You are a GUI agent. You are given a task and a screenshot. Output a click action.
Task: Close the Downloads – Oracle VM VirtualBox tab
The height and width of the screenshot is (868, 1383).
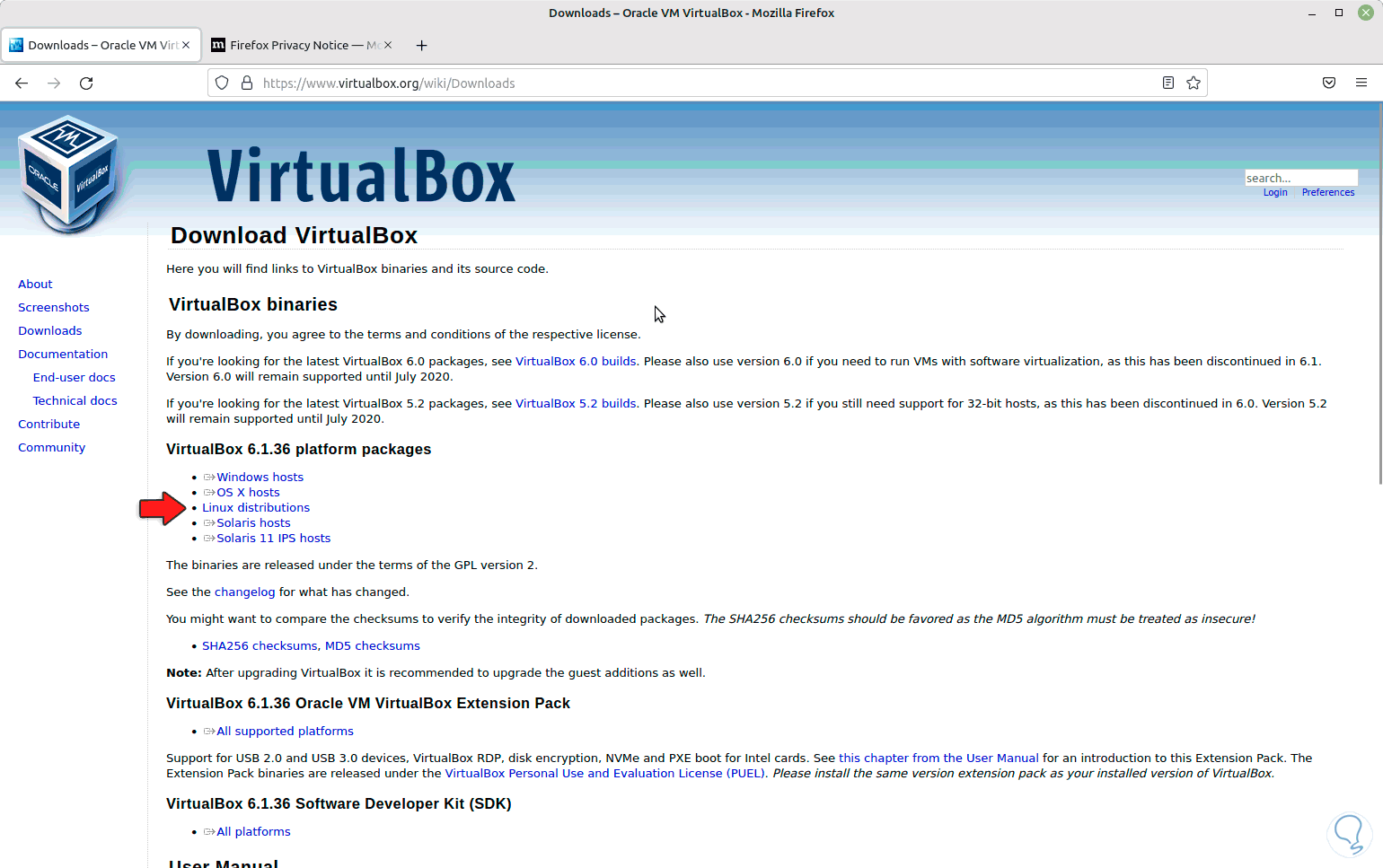coord(186,45)
